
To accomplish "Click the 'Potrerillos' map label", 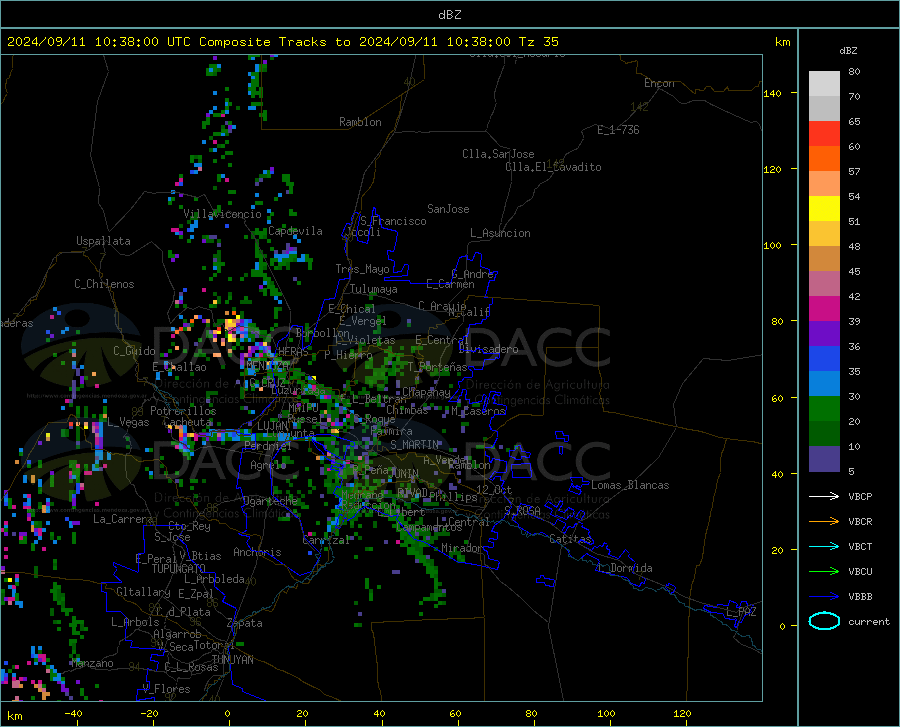I will pos(183,411).
